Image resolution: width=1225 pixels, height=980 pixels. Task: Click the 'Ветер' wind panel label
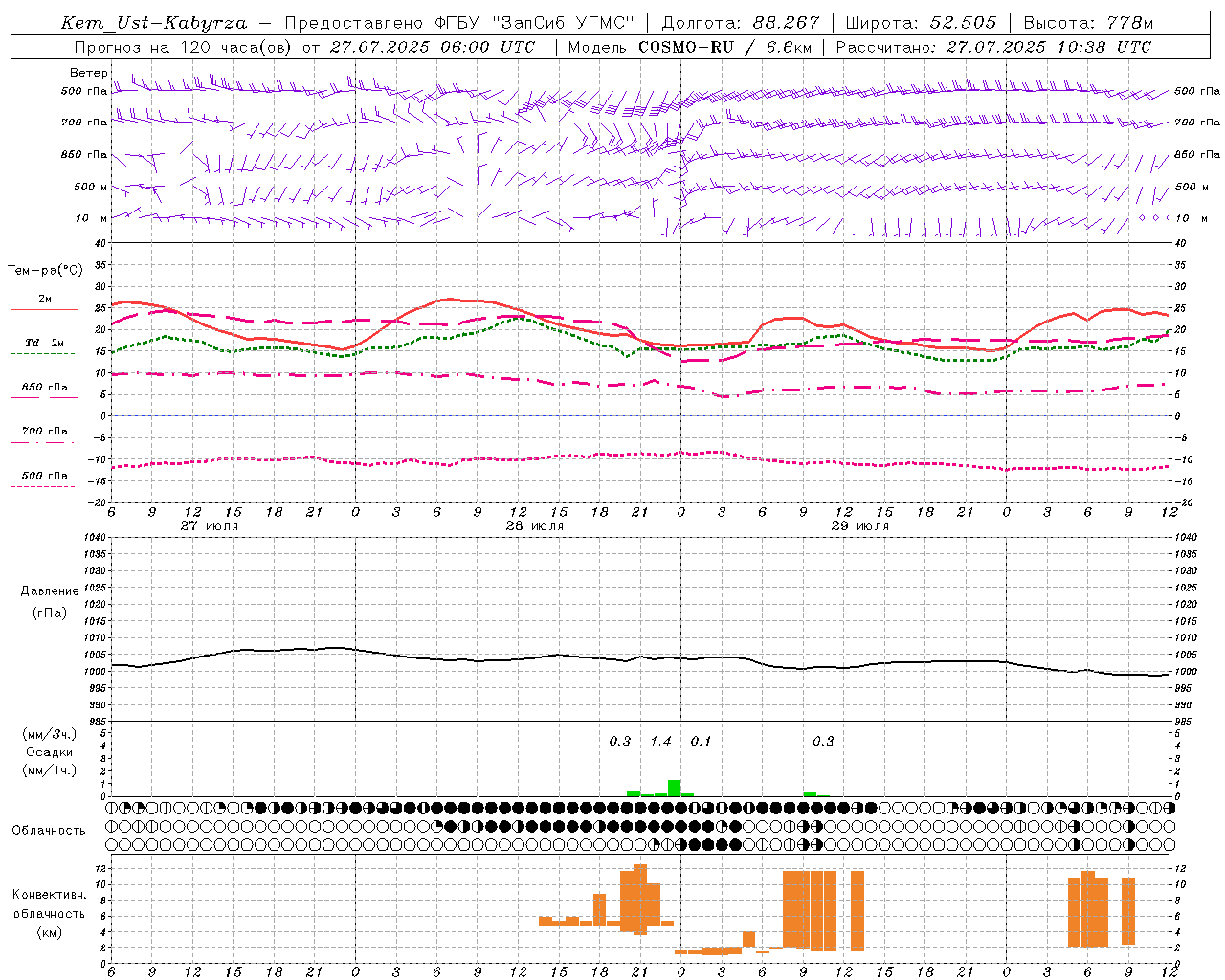[x=88, y=73]
